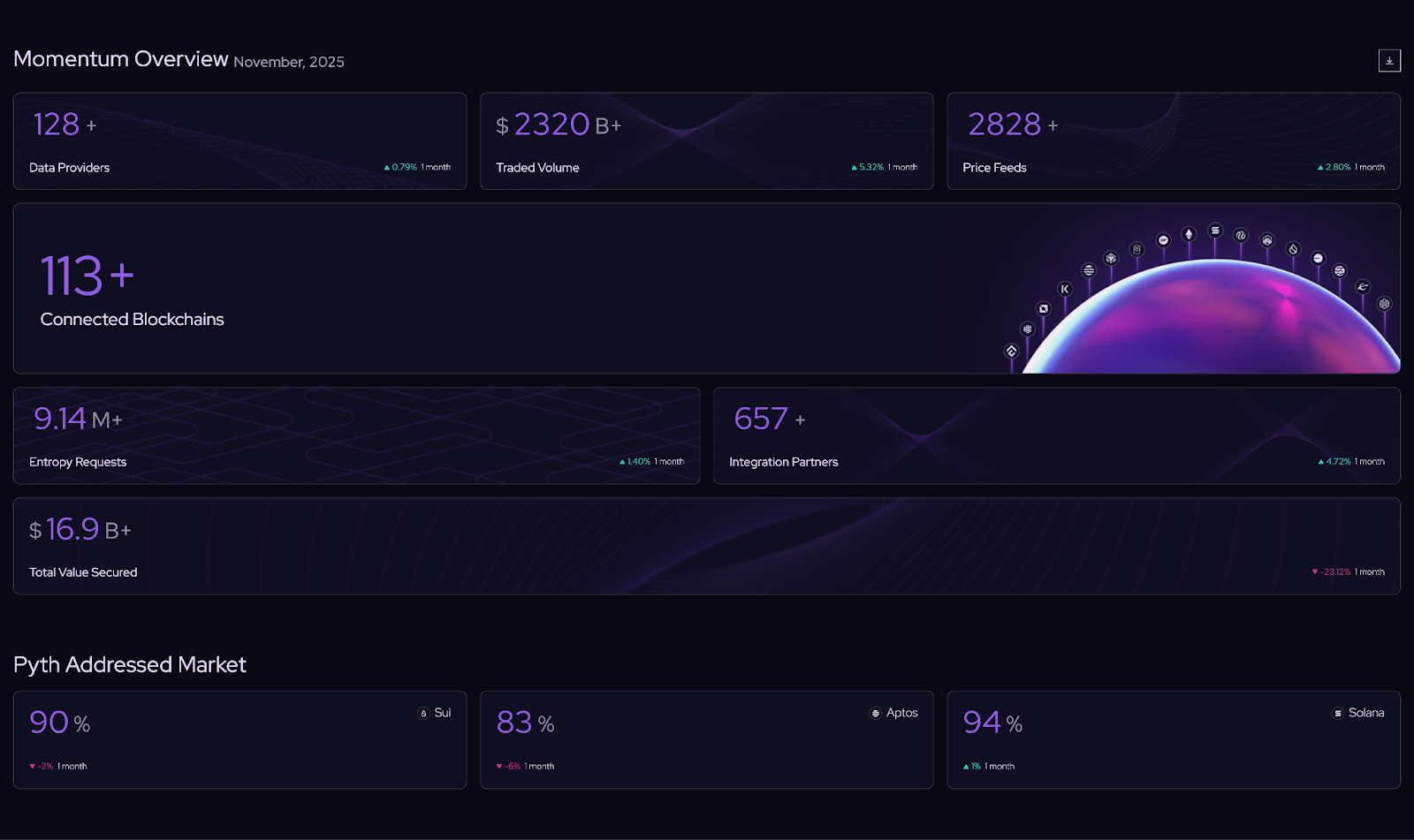1414x840 pixels.
Task: Click the striped Aptos icon above globe
Action: pos(1089,270)
